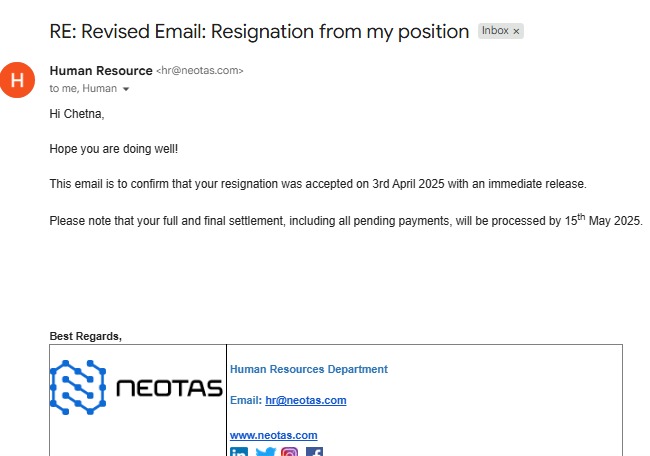650x456 pixels.
Task: Click the sender's orange H avatar
Action: point(17,80)
